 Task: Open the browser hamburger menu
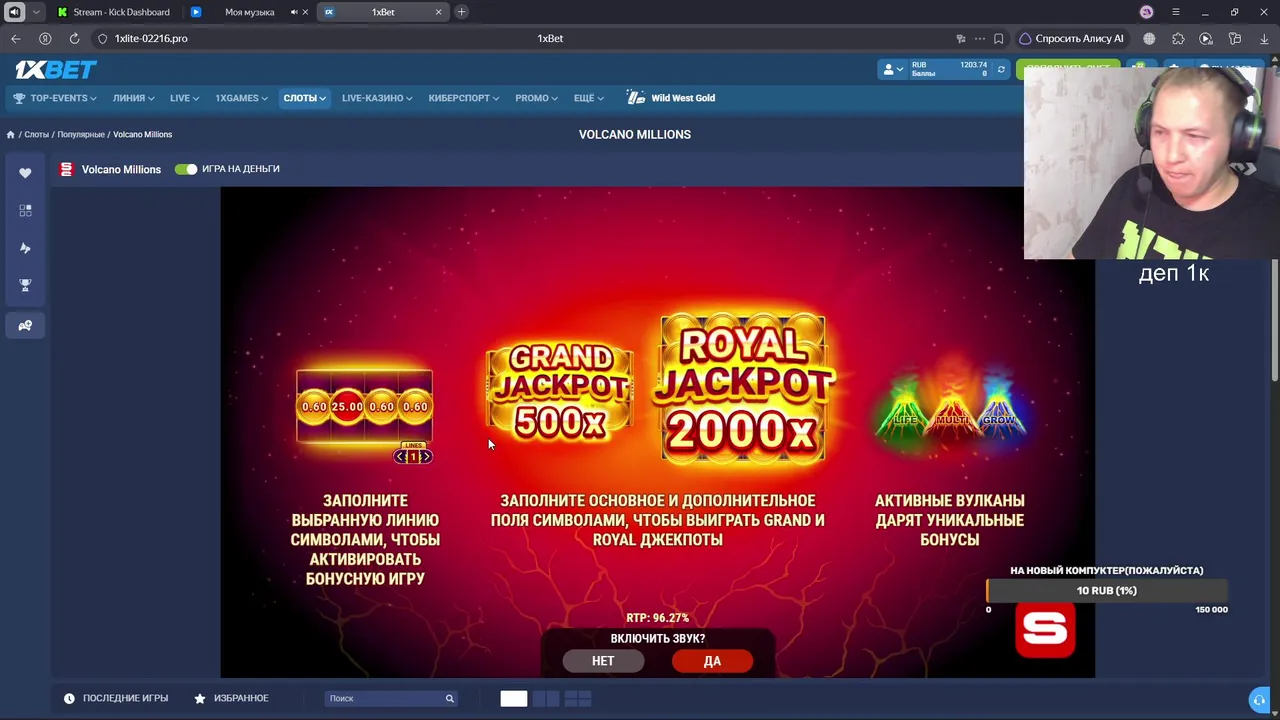1176,12
